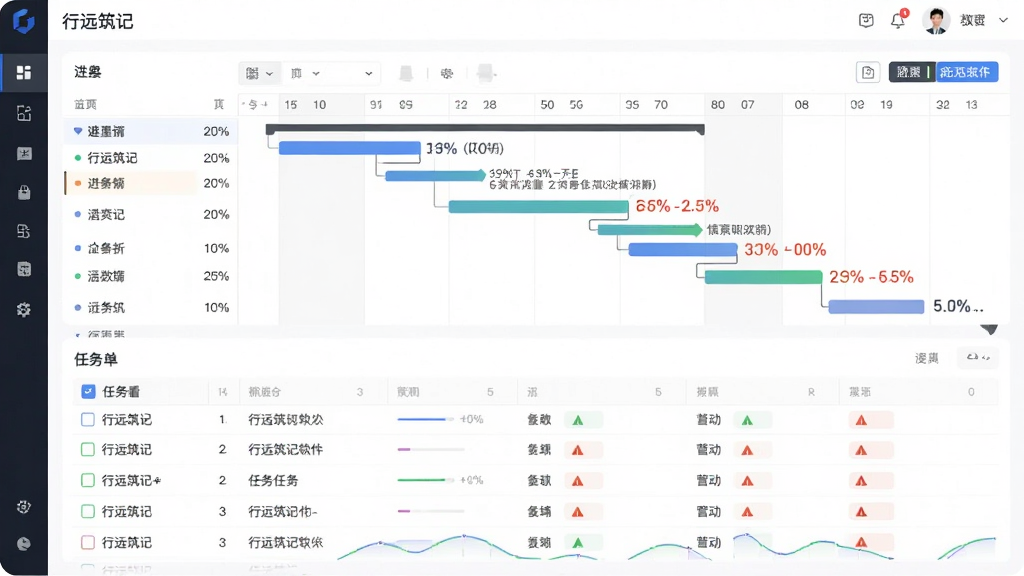Check the pink-outlined checkbox in the task table
The image size is (1024, 576).
tap(88, 542)
